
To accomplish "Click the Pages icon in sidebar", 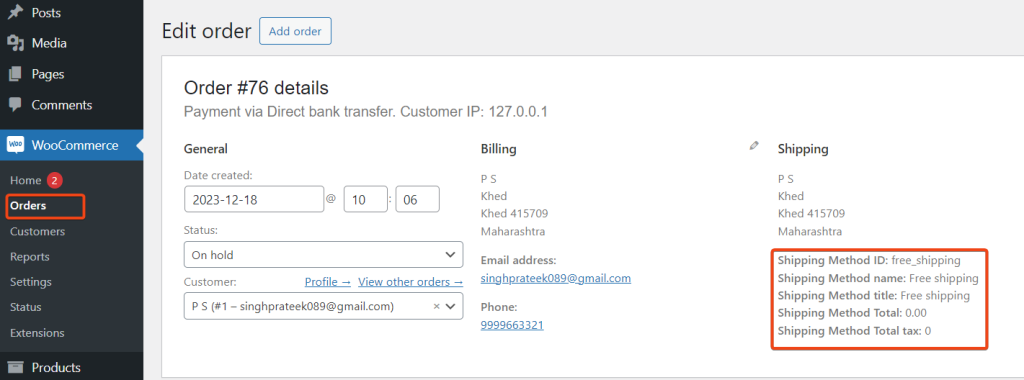I will [x=15, y=74].
